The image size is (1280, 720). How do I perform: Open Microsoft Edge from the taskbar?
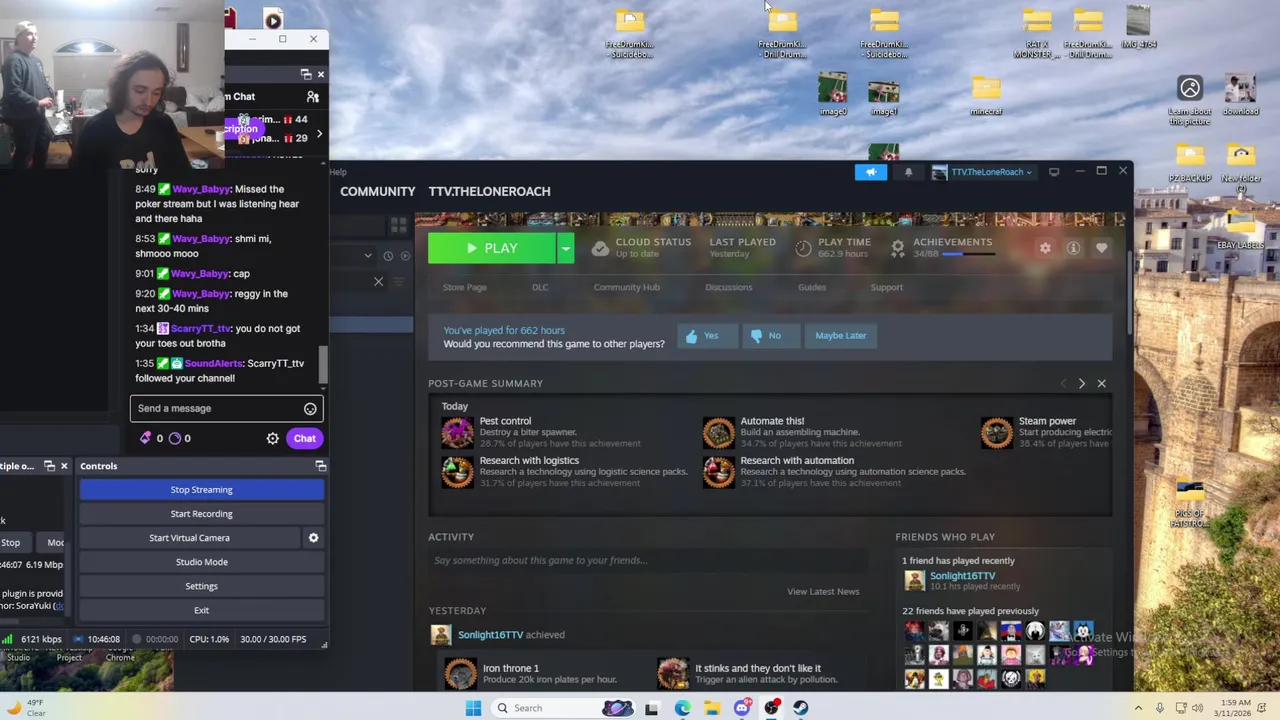[x=682, y=708]
